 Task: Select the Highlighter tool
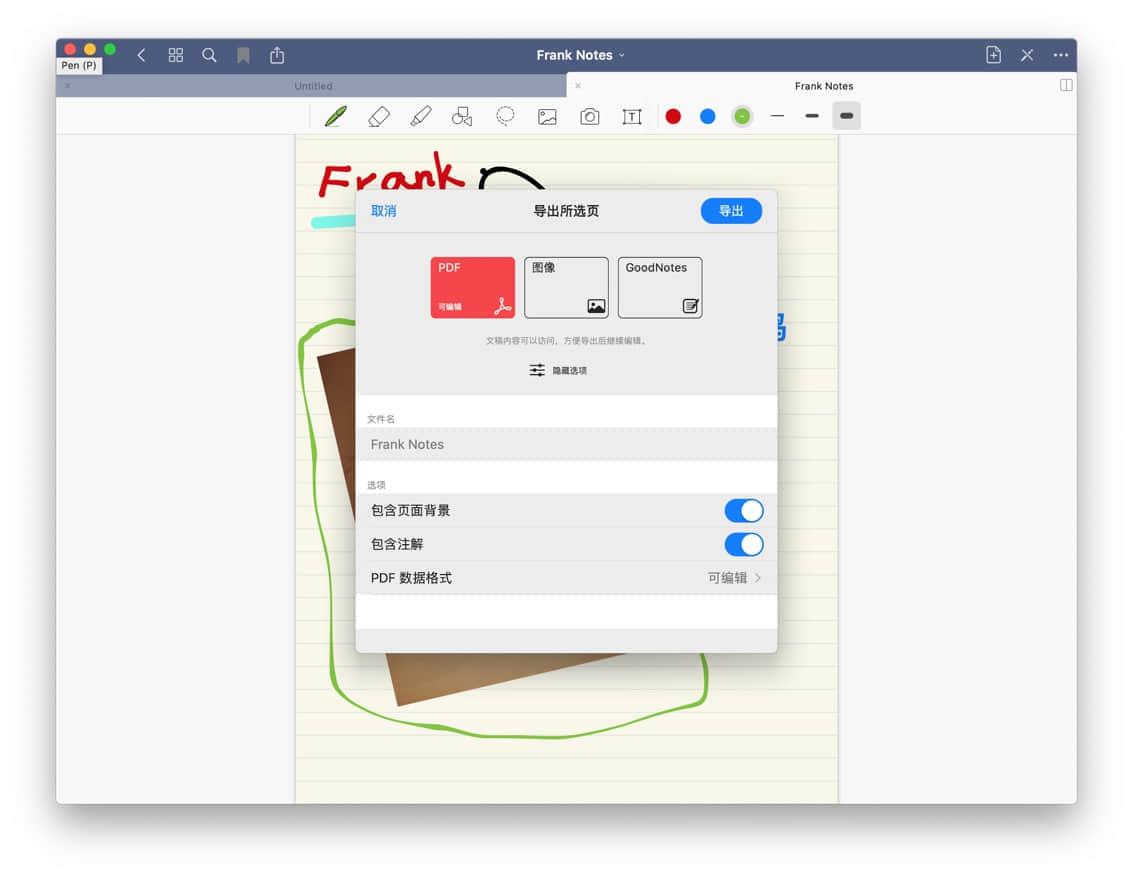pos(420,116)
